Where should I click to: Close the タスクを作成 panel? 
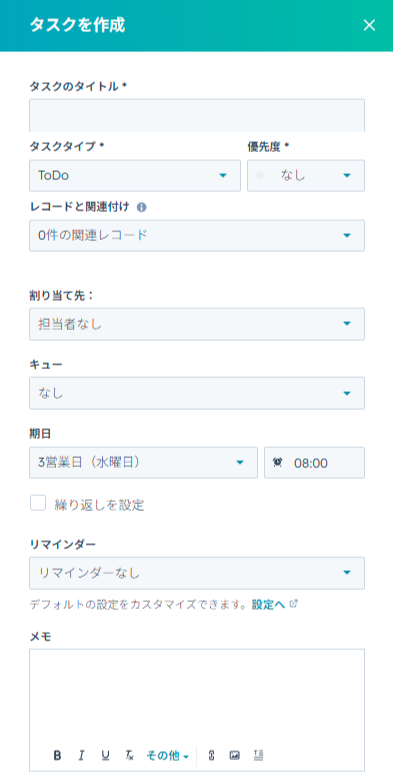coord(369,25)
